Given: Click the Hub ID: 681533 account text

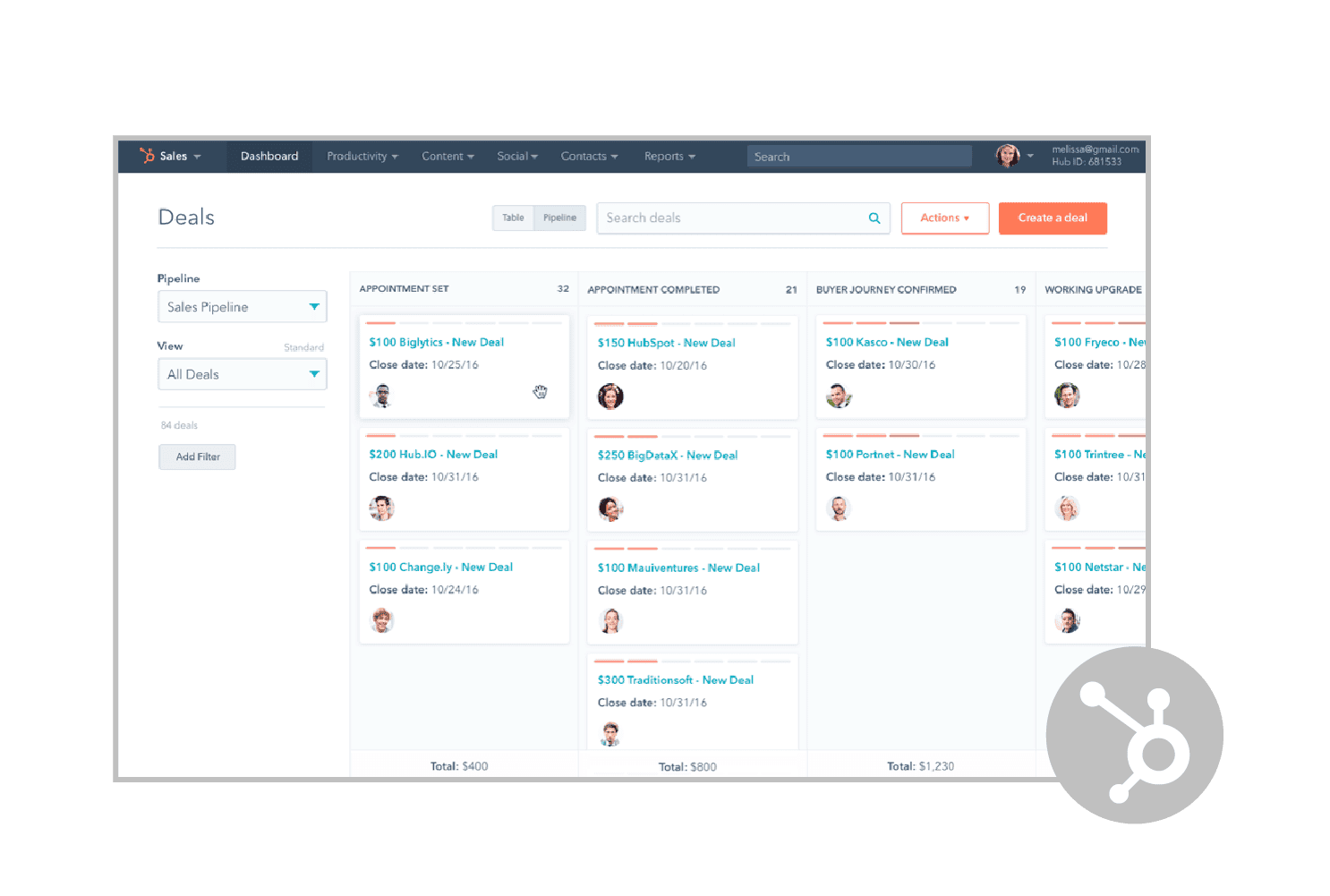Looking at the screenshot, I should [1087, 162].
